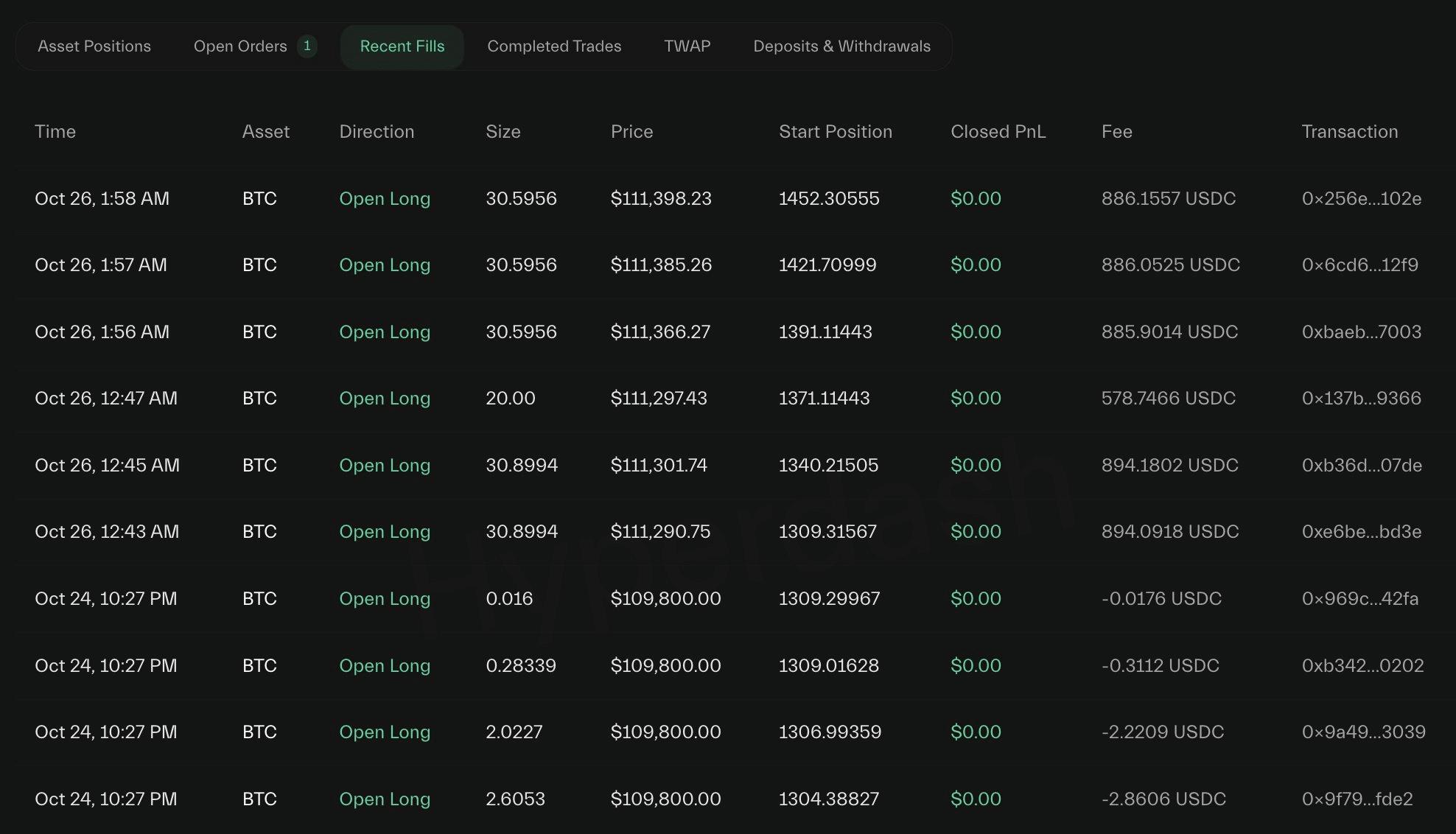Open transaction link 0x9a49...3039

pyautogui.click(x=1363, y=732)
